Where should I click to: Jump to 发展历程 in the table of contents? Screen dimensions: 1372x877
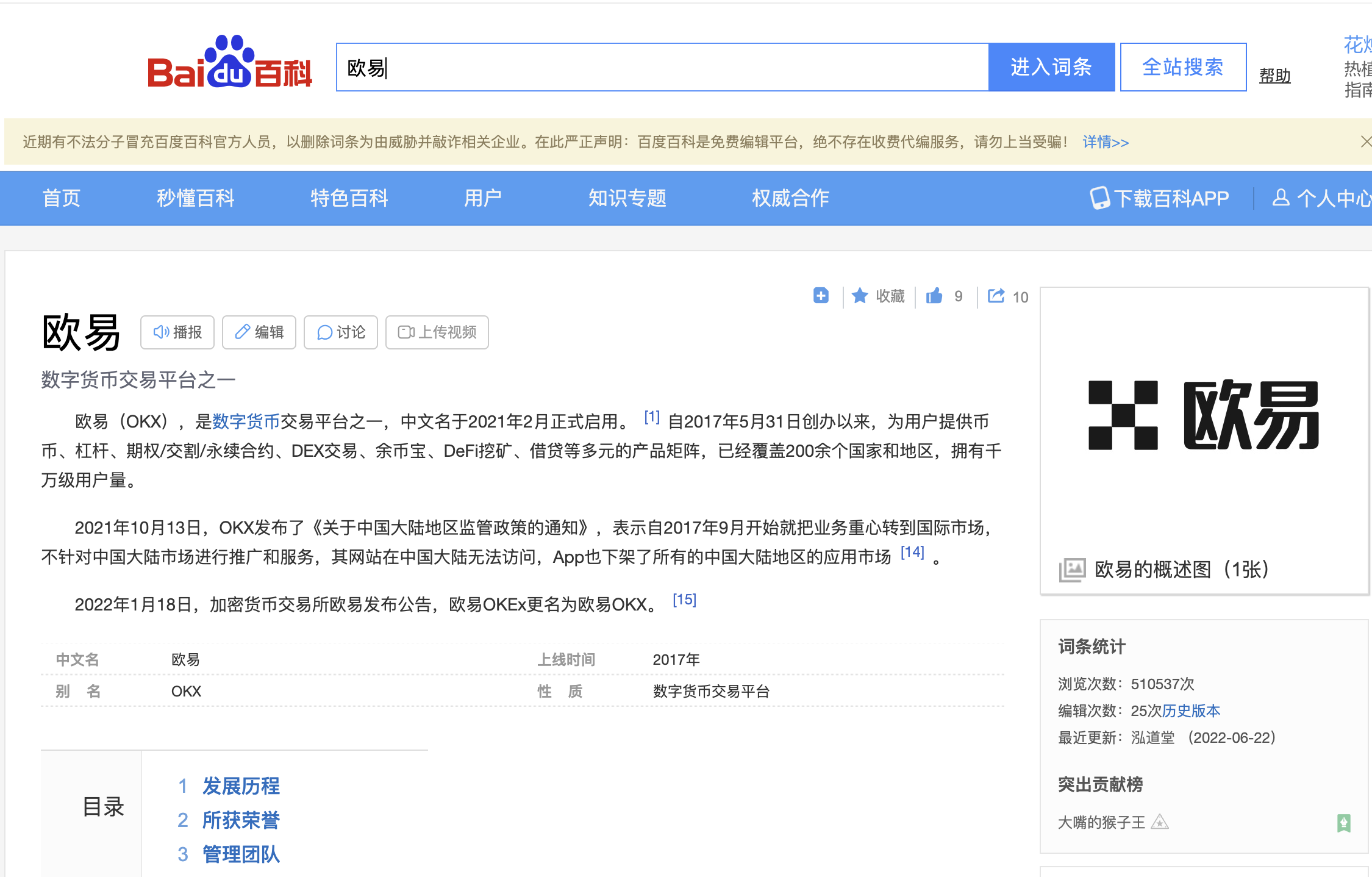coord(241,786)
